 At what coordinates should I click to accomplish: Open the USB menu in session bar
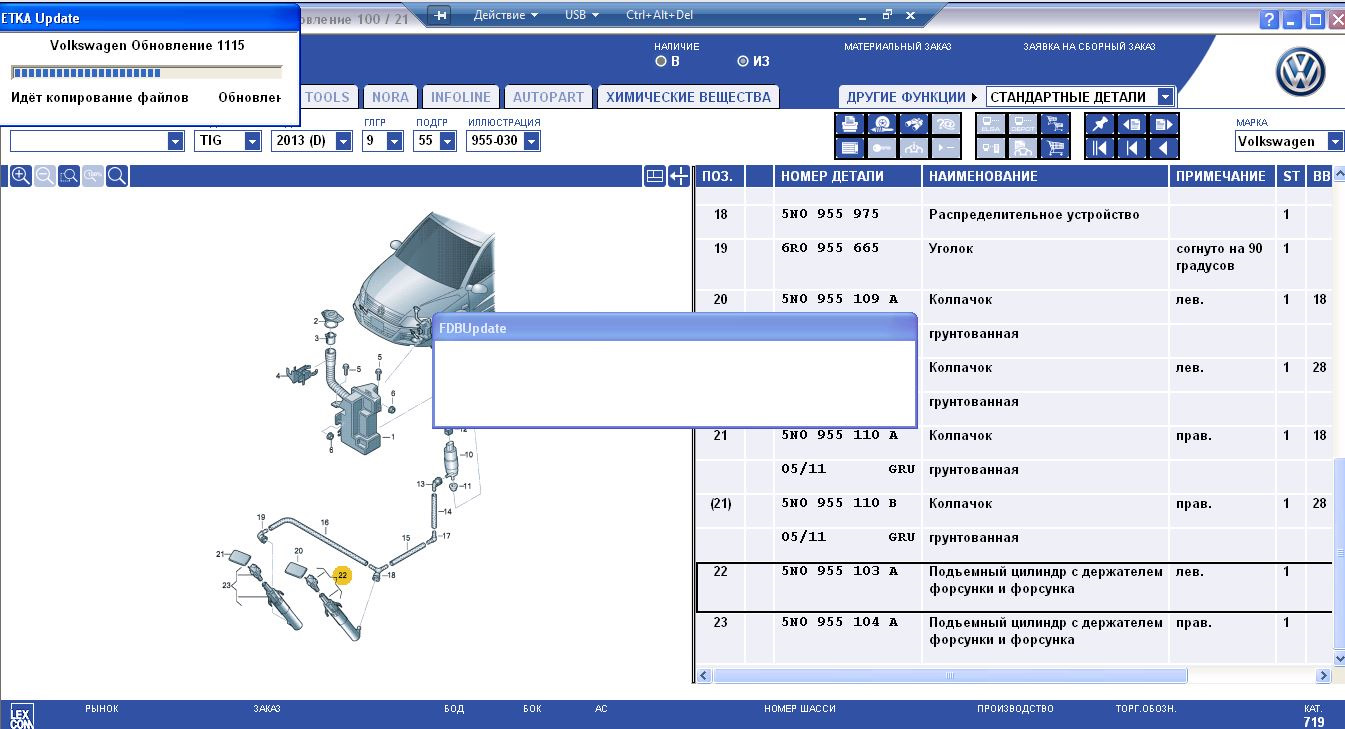(x=582, y=15)
